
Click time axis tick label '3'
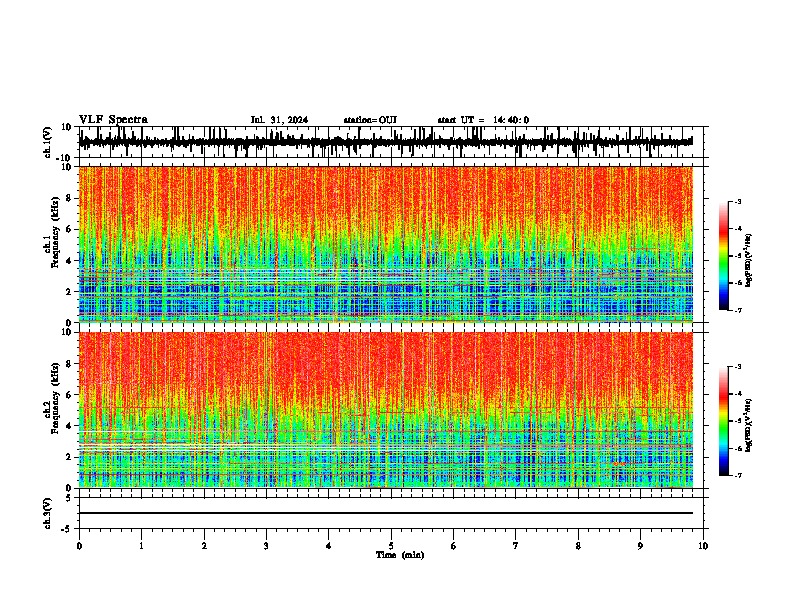[x=266, y=546]
